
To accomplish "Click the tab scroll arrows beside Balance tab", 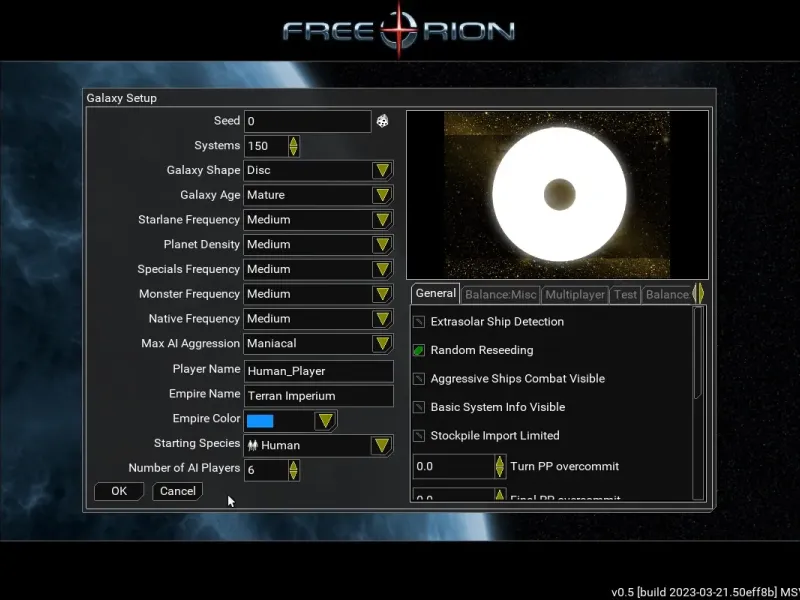I will coord(698,294).
